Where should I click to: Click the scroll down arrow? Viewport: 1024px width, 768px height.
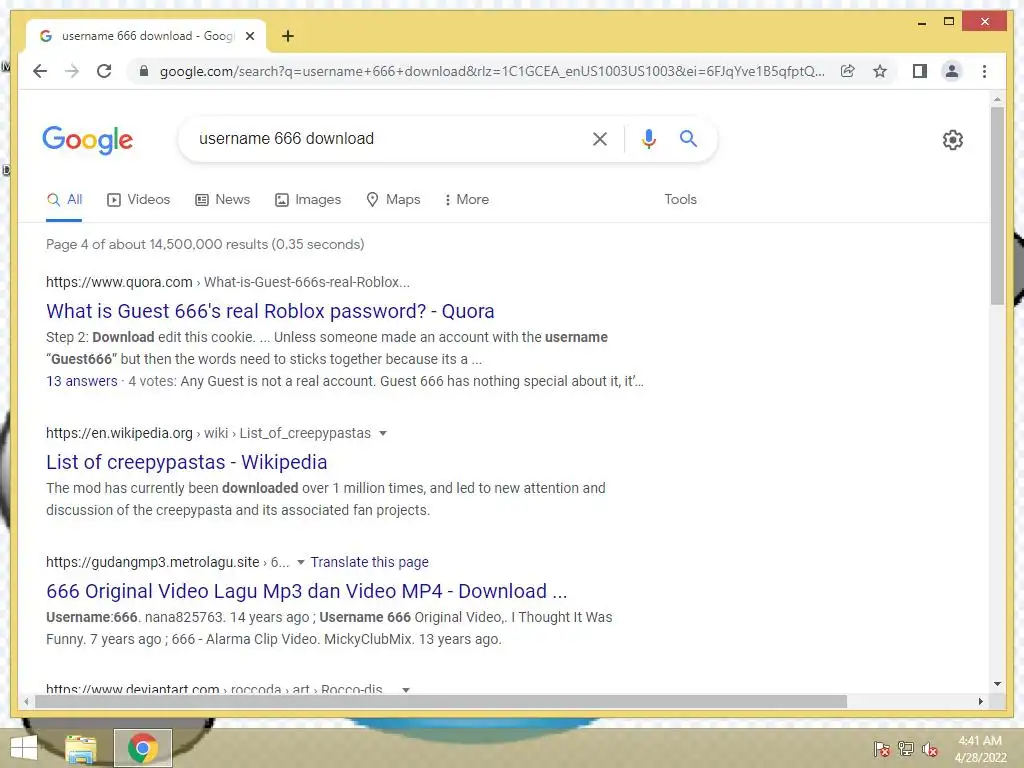[x=997, y=684]
